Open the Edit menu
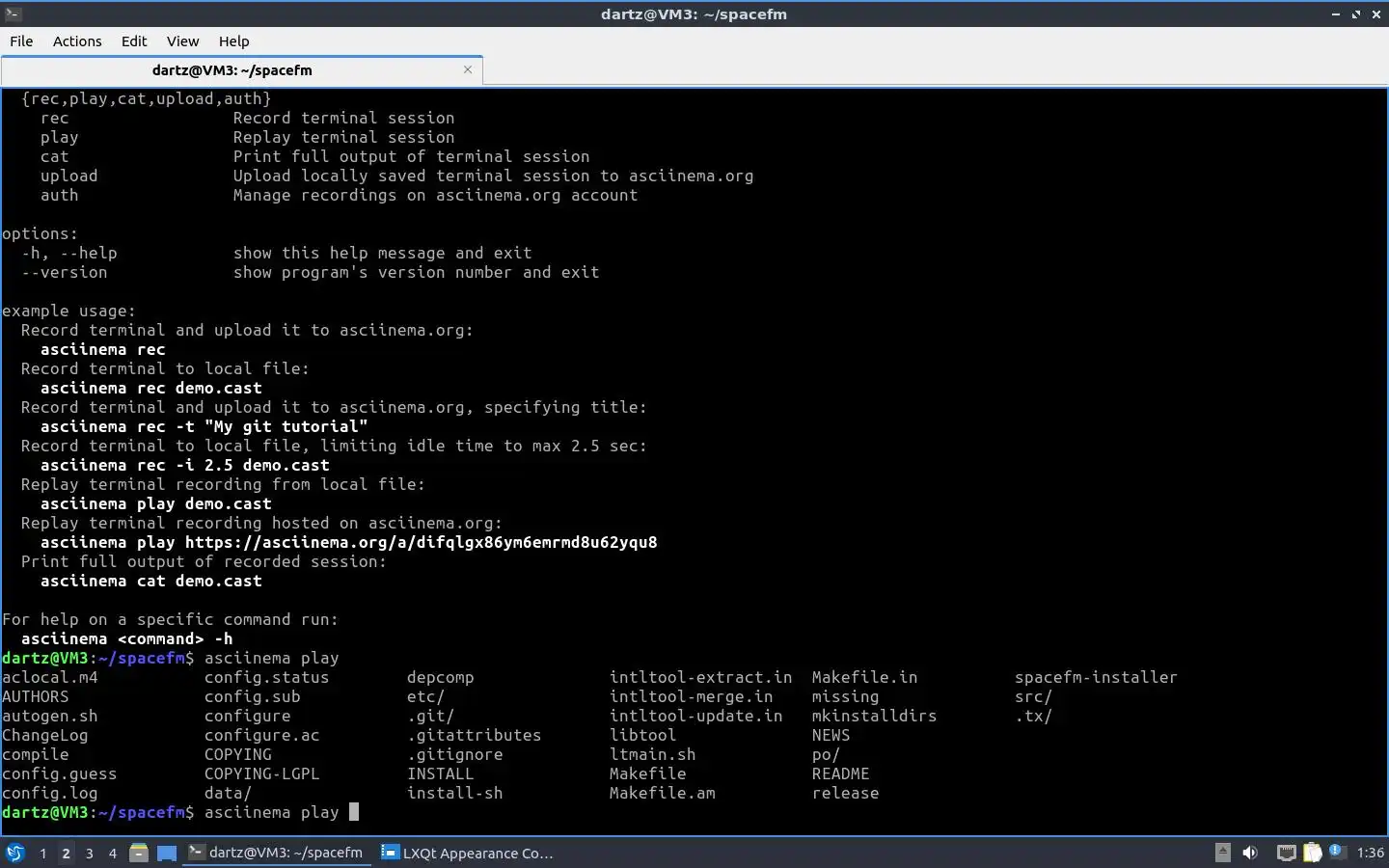Viewport: 1389px width, 868px height. click(134, 41)
